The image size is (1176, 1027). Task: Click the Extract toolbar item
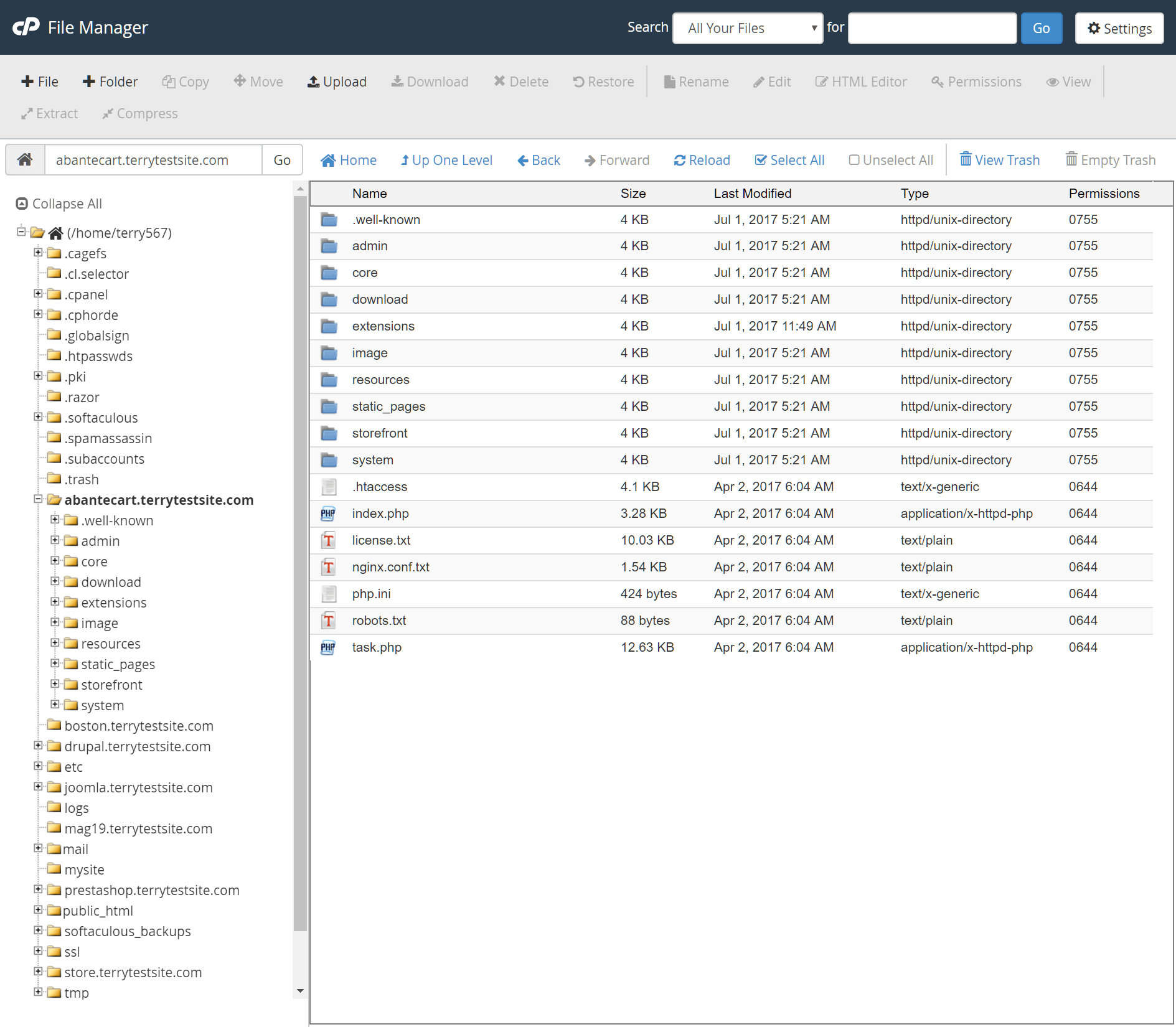tap(49, 113)
